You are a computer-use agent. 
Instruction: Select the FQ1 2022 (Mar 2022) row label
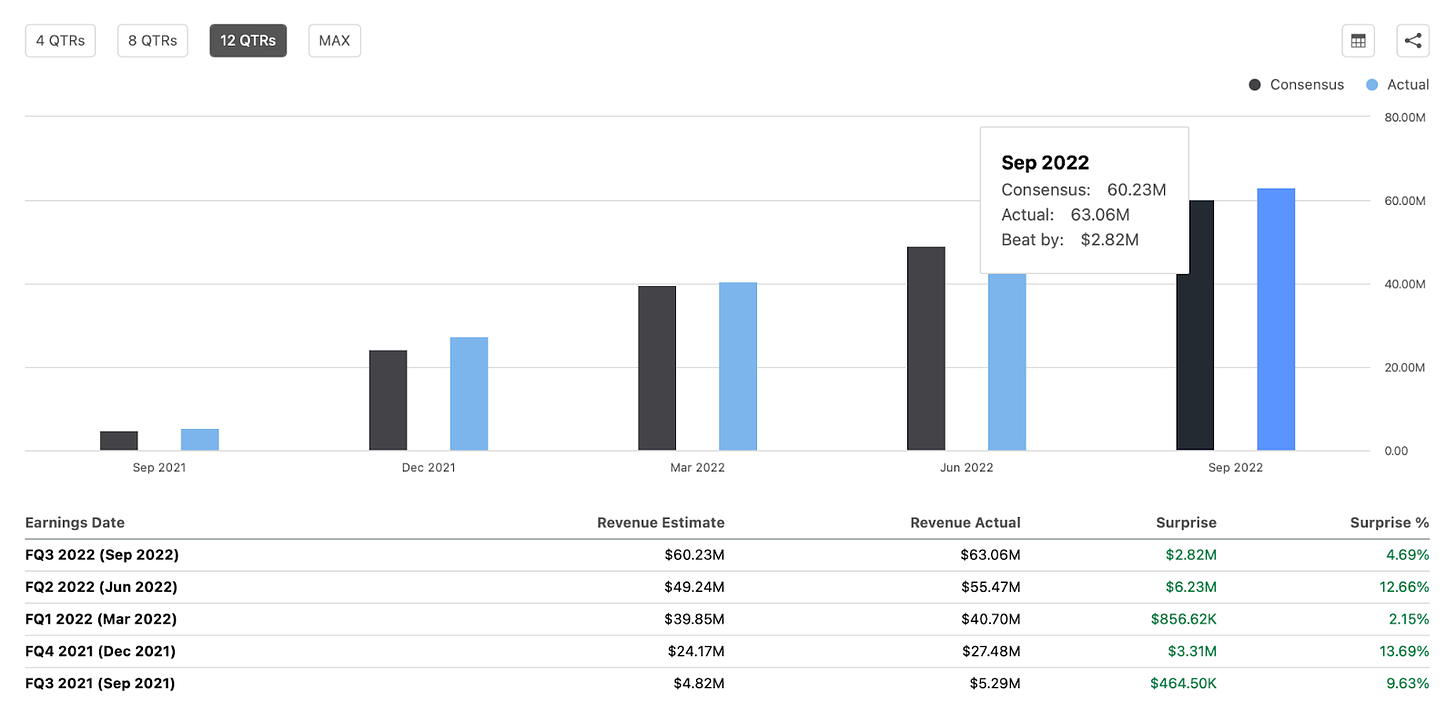[x=101, y=619]
